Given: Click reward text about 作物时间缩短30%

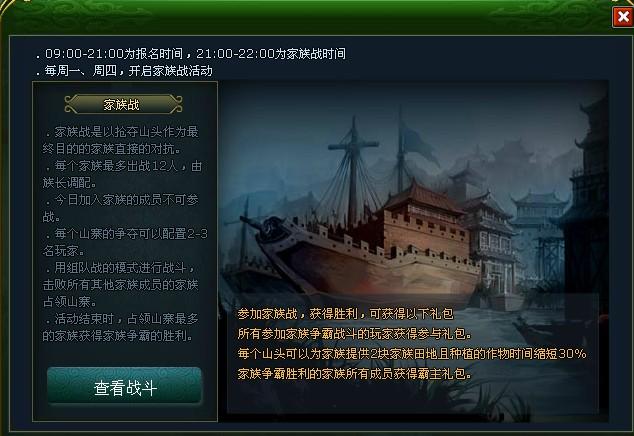Looking at the screenshot, I should point(412,353).
